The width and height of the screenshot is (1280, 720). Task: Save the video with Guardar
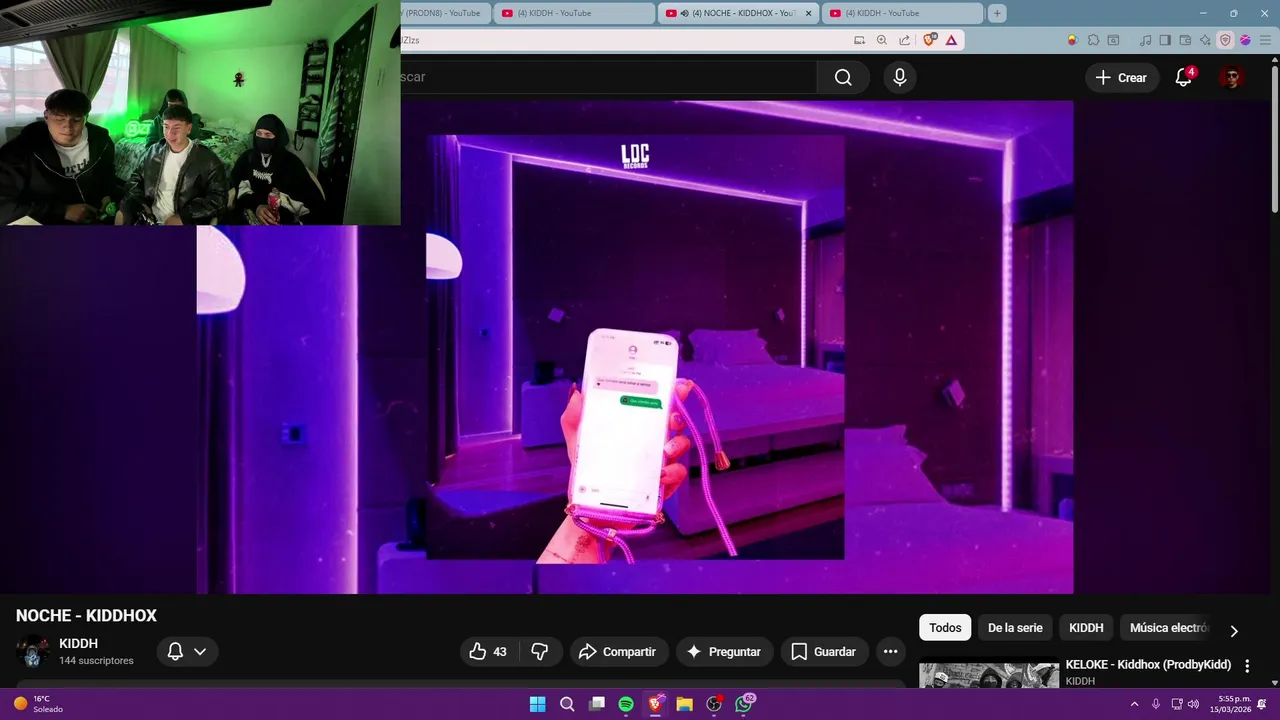pyautogui.click(x=824, y=652)
